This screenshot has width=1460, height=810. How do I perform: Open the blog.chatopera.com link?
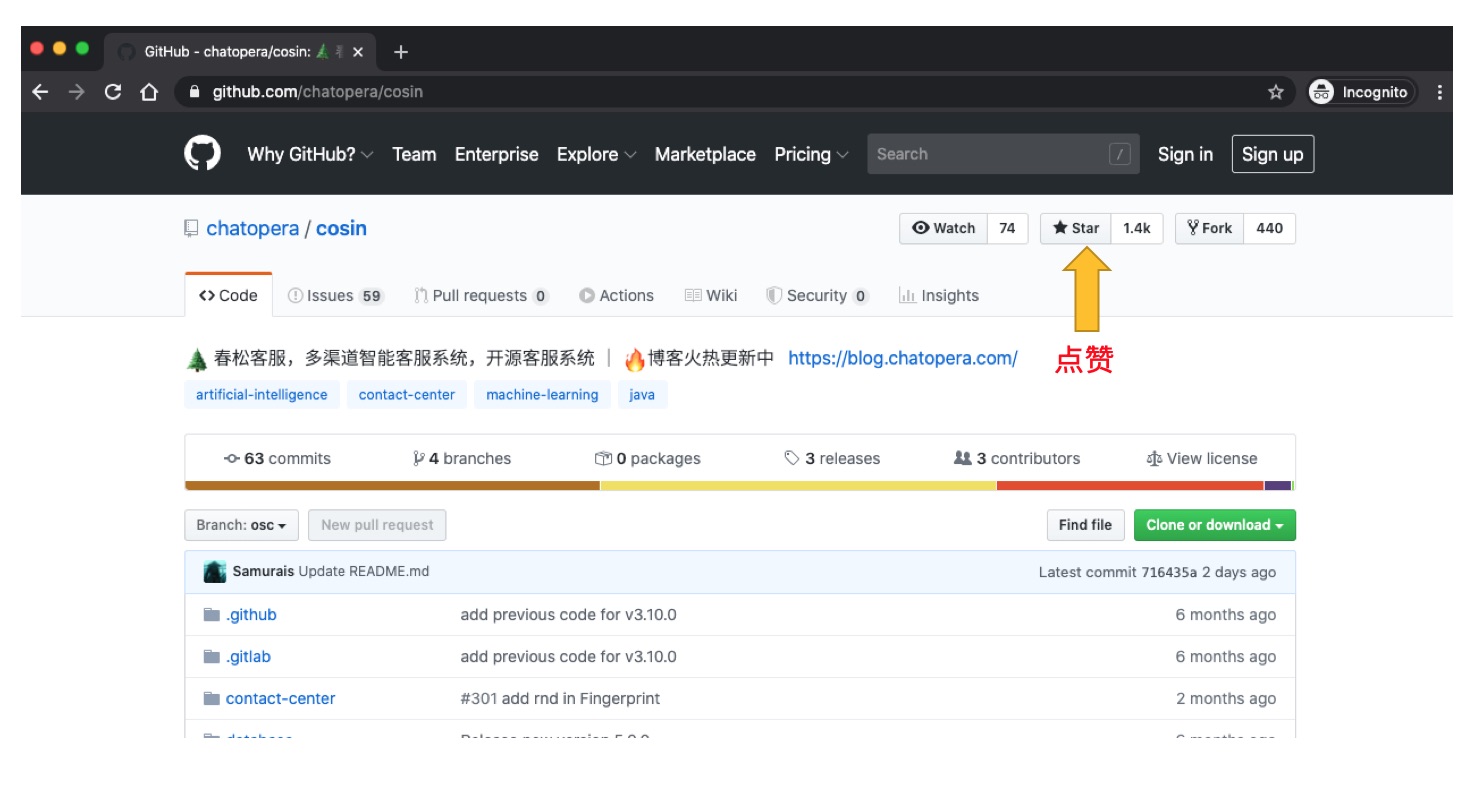click(x=903, y=358)
